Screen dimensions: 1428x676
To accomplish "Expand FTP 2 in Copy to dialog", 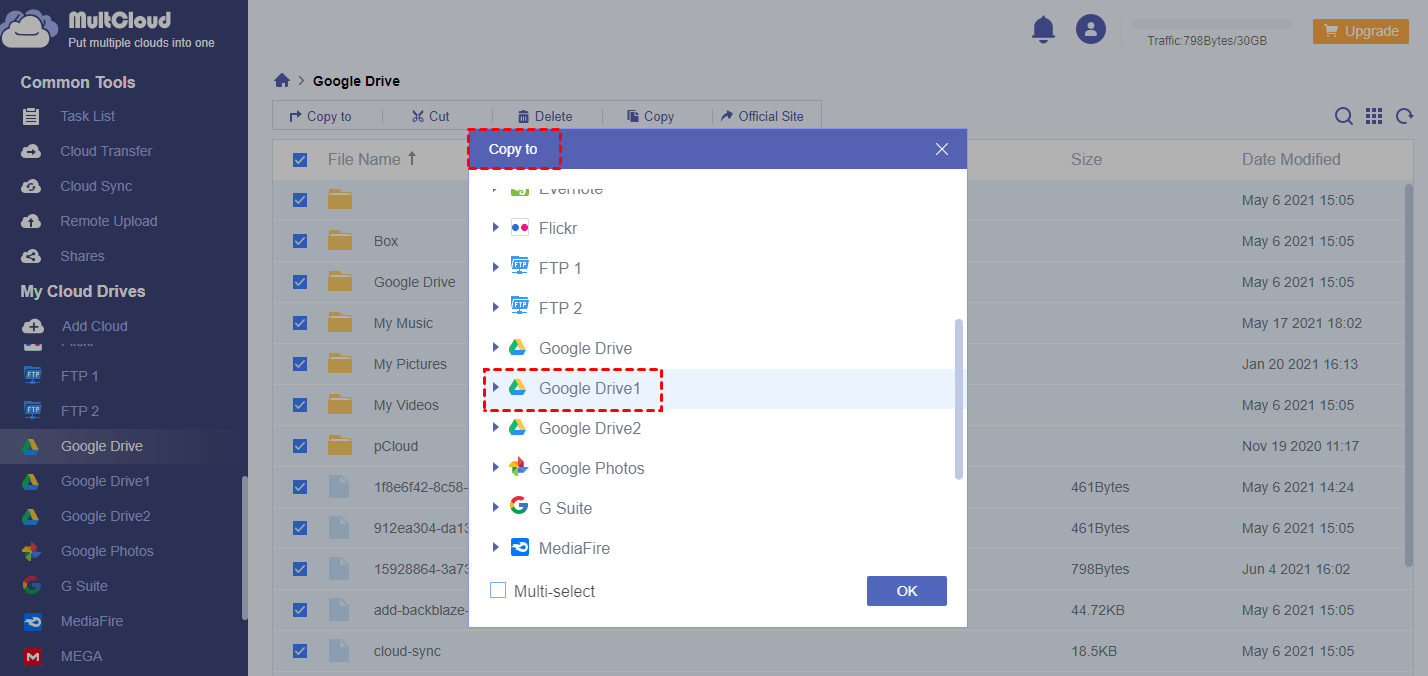I will coord(495,308).
